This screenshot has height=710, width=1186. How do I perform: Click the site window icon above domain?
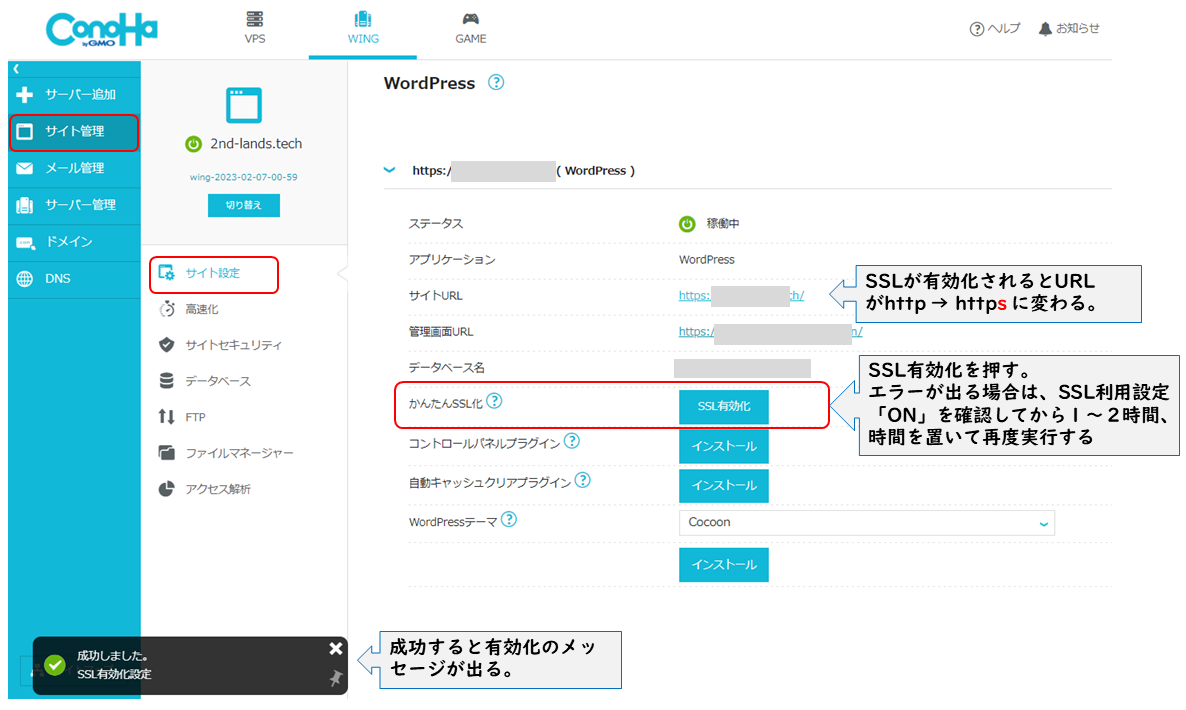(x=244, y=105)
